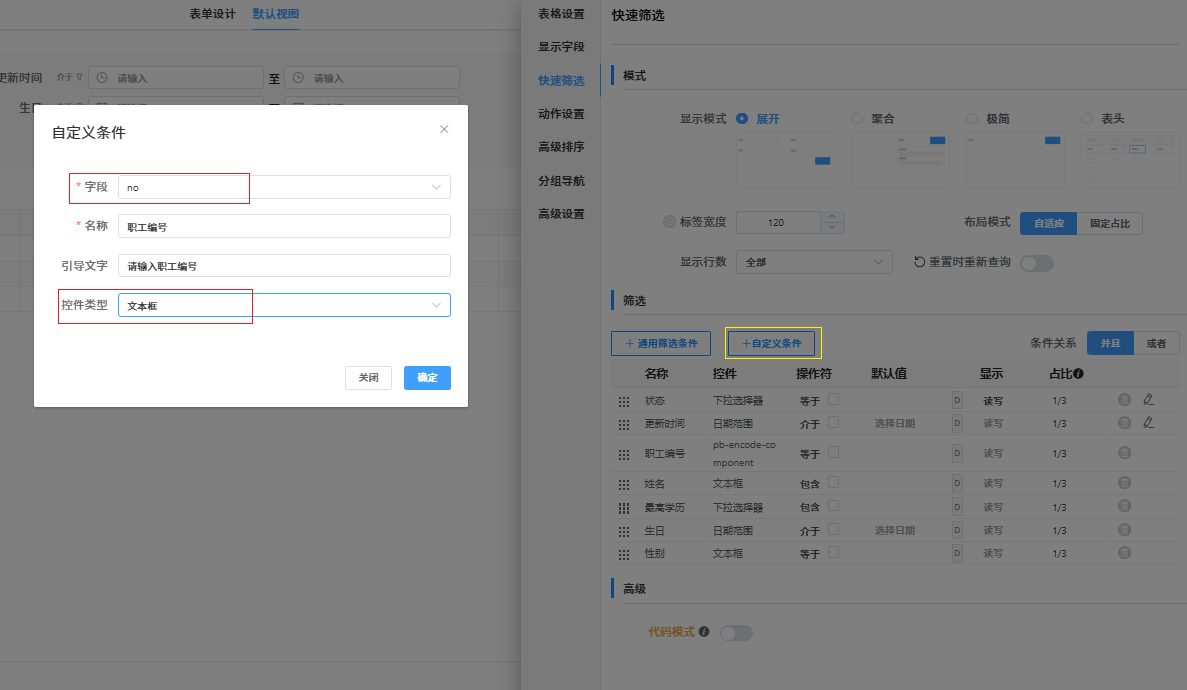Click the edit pencil in 更新时间 row
This screenshot has height=690, width=1187.
(x=1148, y=423)
